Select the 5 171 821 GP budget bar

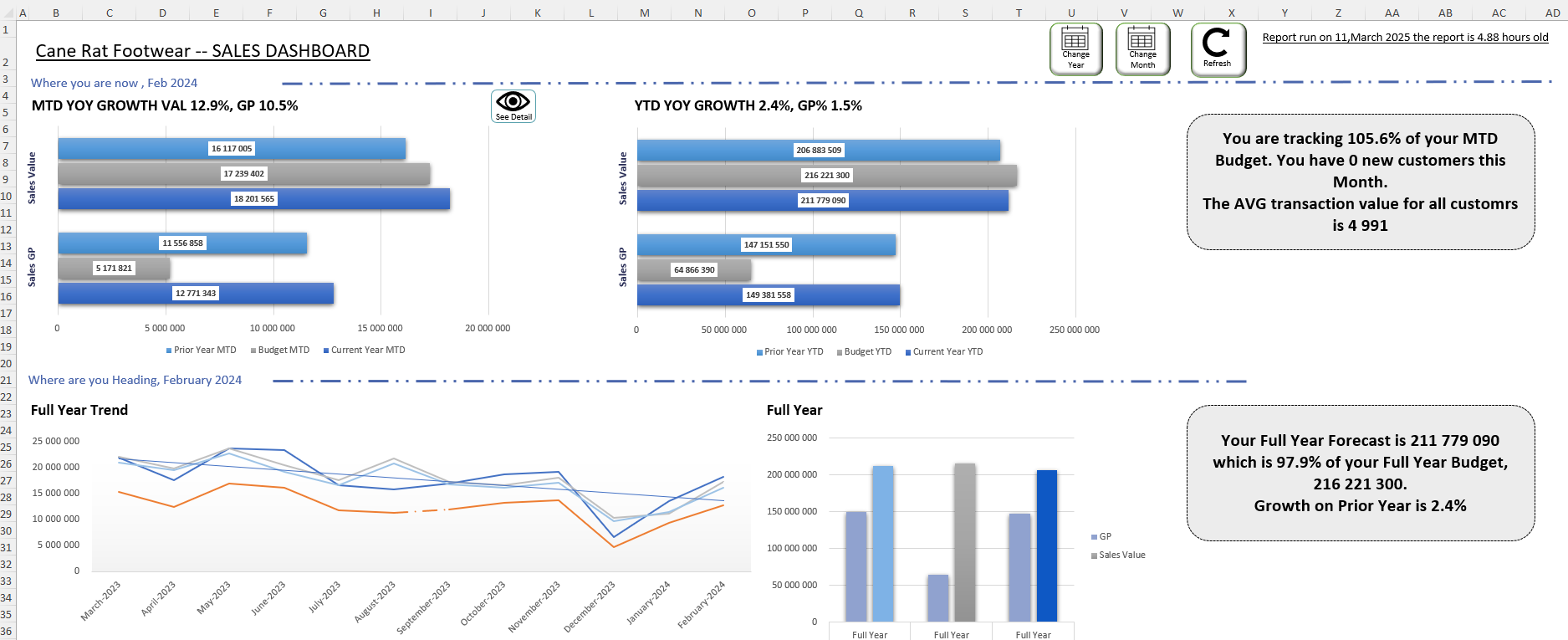tap(114, 269)
